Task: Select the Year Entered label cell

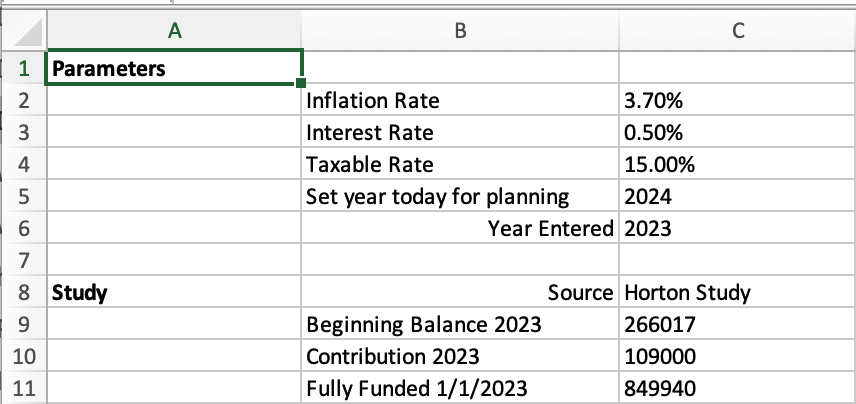Action: click(460, 229)
